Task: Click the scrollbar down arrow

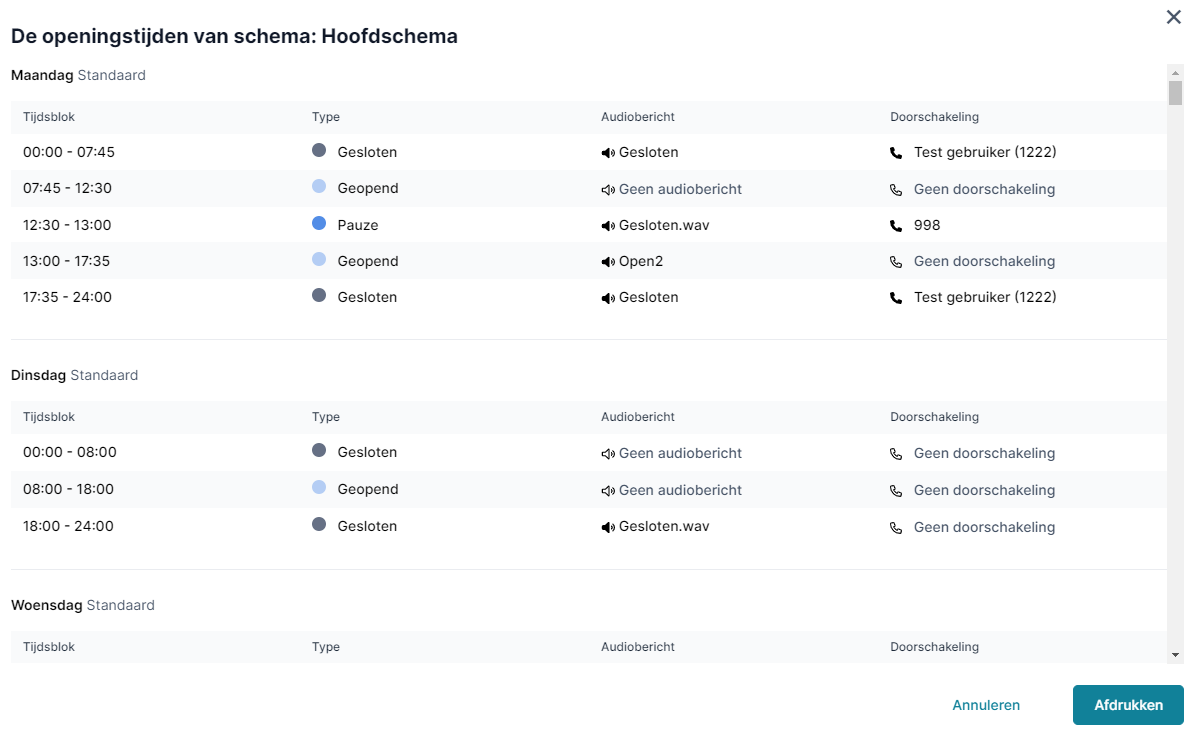Action: [x=1175, y=655]
